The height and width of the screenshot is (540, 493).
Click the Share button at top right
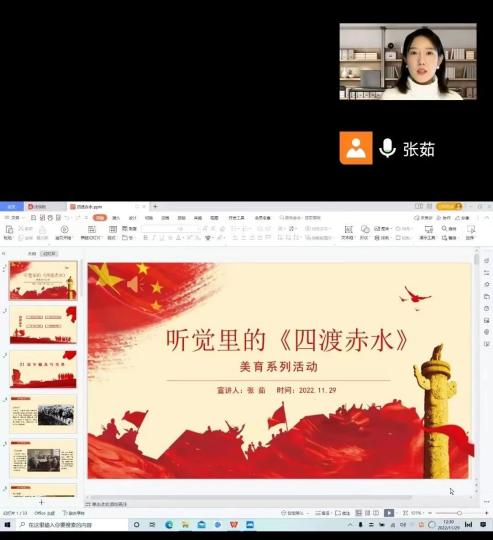click(462, 218)
